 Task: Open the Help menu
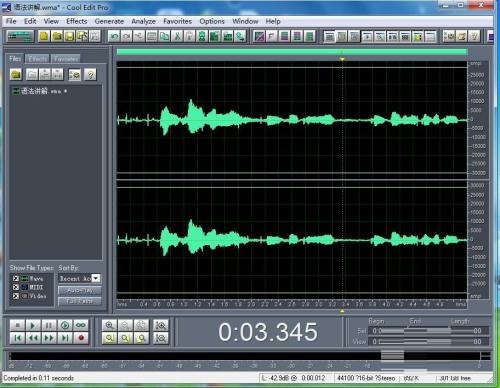tap(273, 21)
